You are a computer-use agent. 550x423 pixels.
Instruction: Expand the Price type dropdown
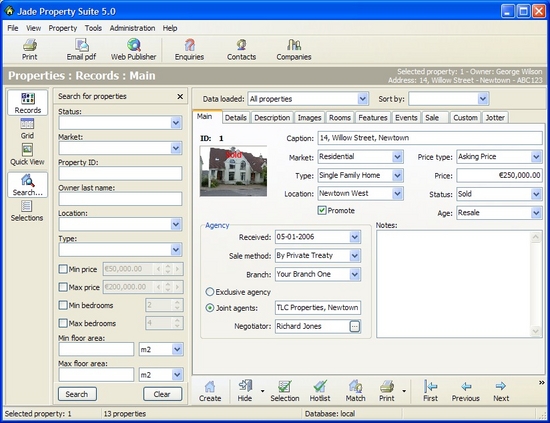pyautogui.click(x=536, y=156)
